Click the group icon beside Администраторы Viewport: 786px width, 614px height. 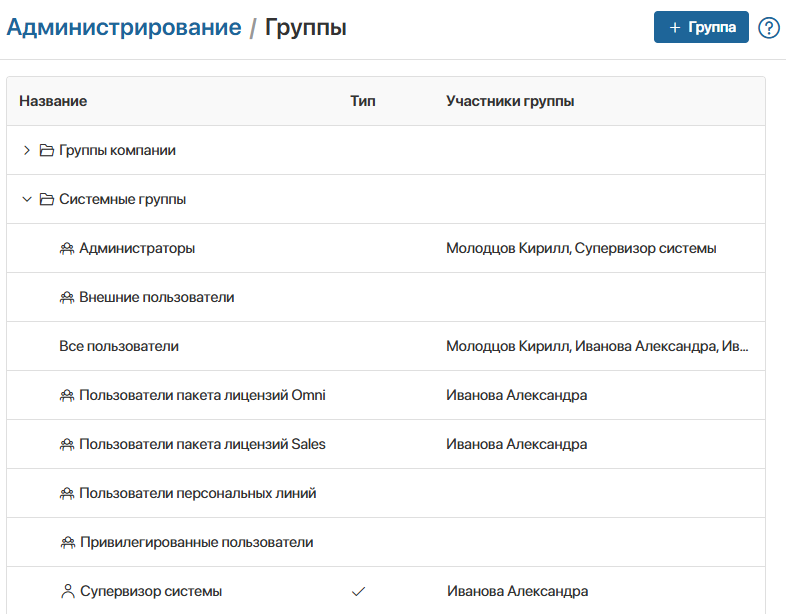(x=67, y=249)
